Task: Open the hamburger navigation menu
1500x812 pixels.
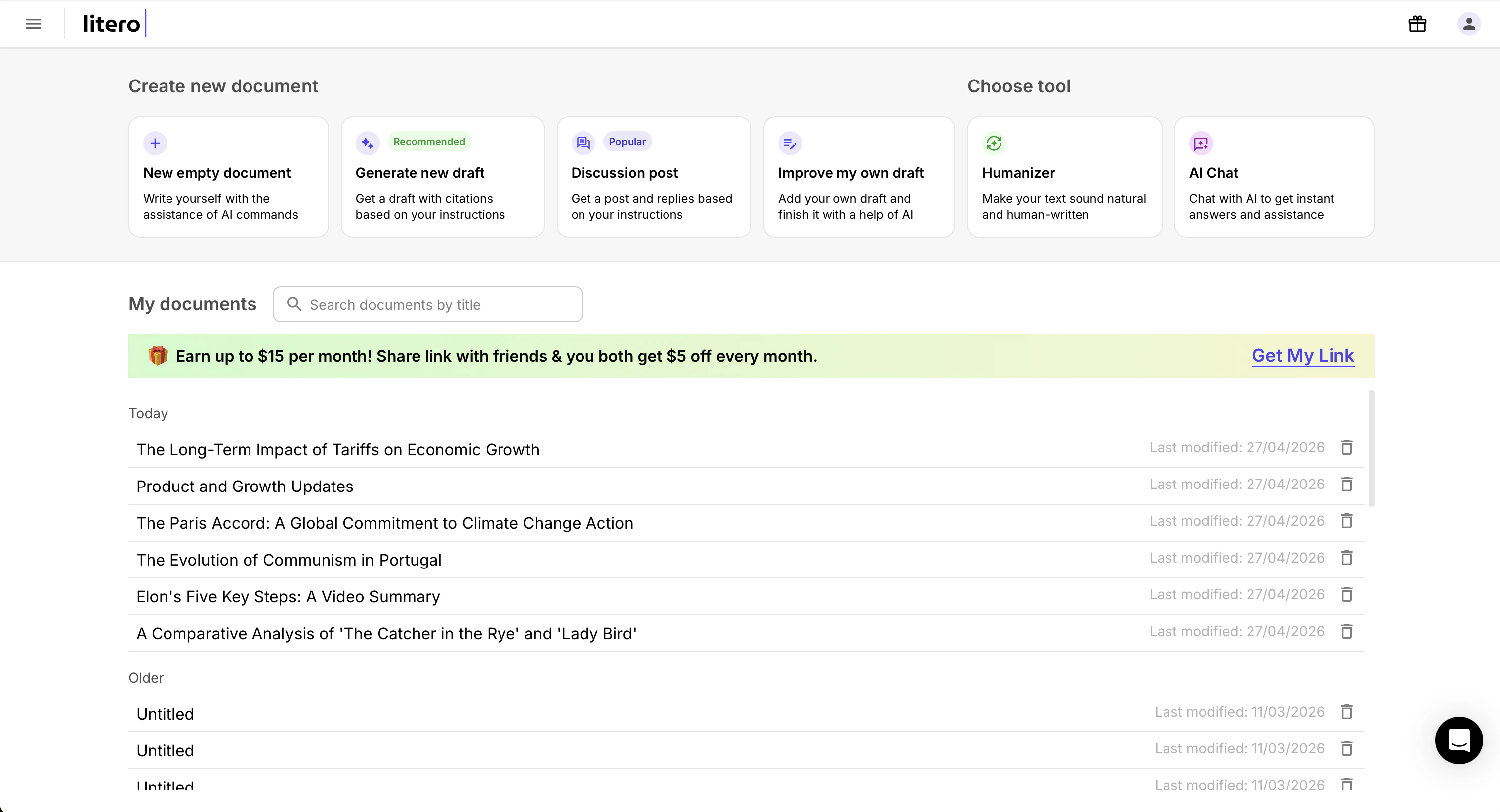Action: tap(33, 23)
